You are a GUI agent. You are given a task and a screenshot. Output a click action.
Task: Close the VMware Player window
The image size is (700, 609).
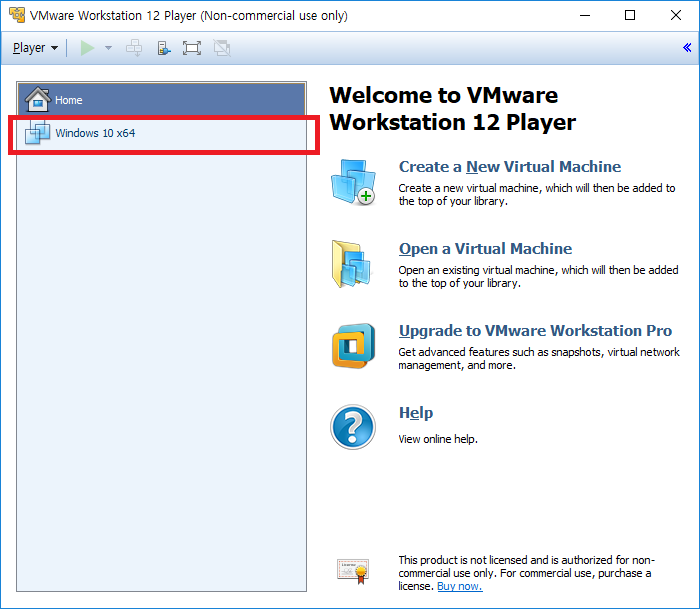pos(676,15)
